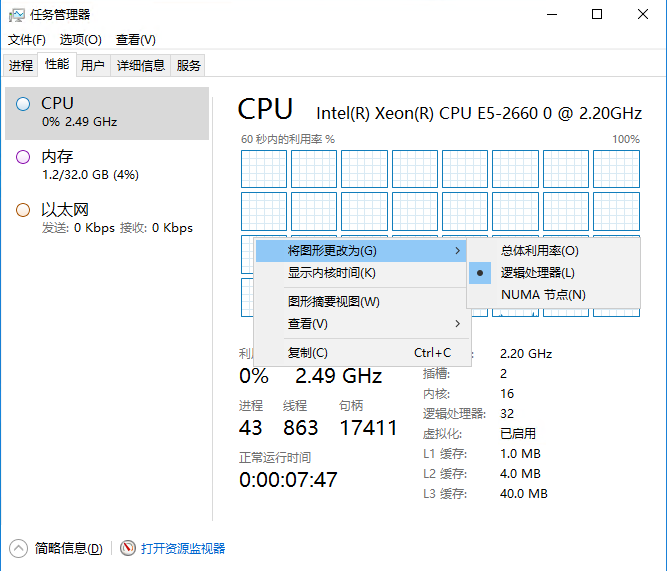Image resolution: width=667 pixels, height=571 pixels.
Task: Choose 显示内核时间(K) from context menu
Action: pyautogui.click(x=361, y=273)
